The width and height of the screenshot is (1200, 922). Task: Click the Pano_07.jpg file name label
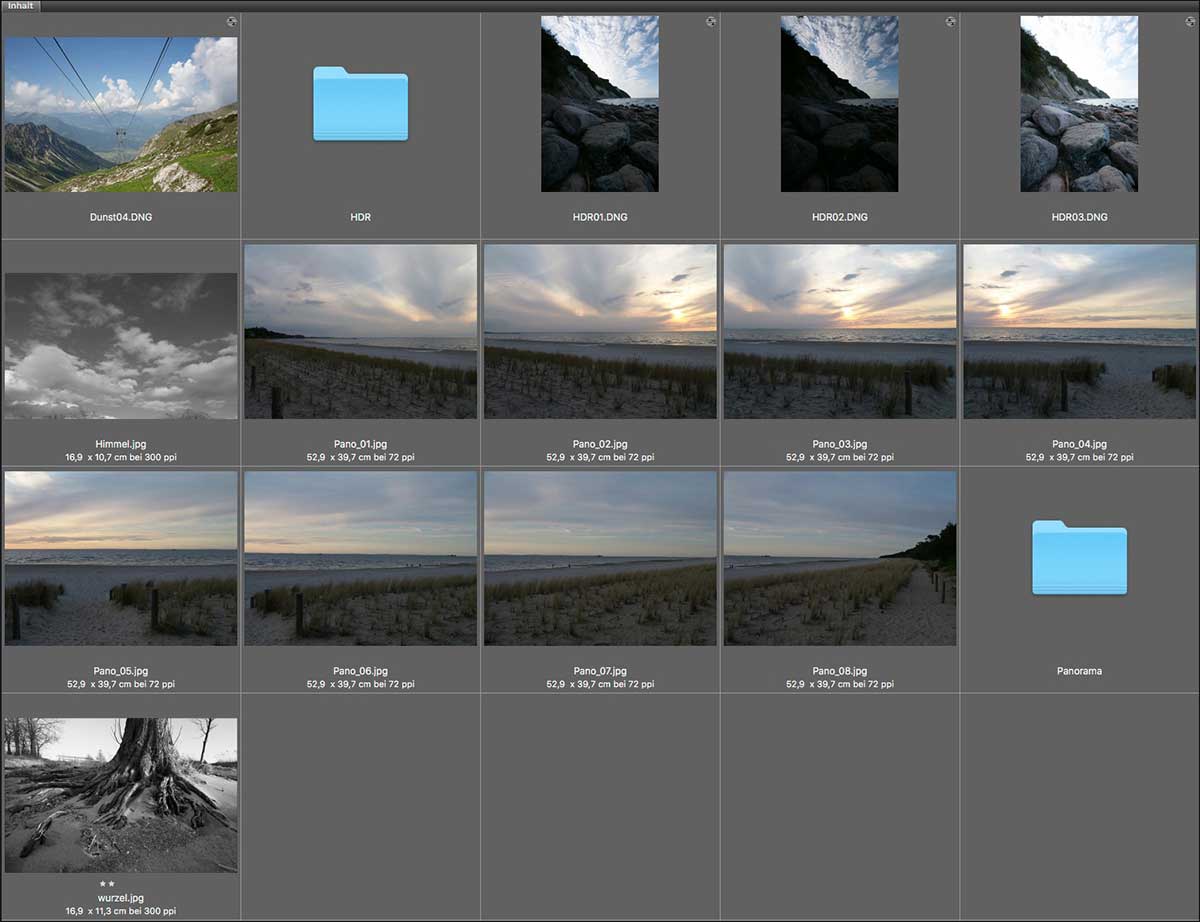600,671
